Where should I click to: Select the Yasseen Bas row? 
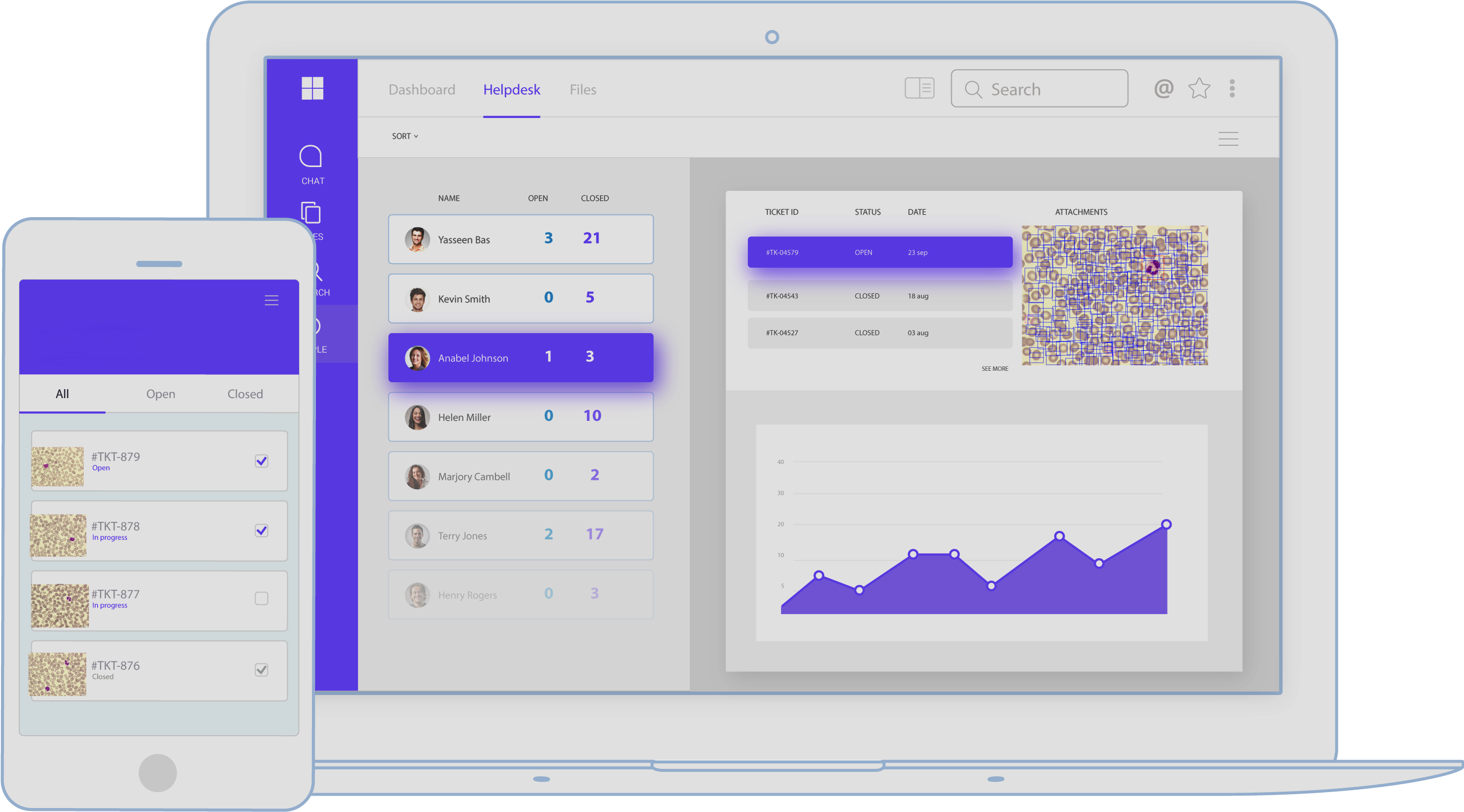pos(521,239)
